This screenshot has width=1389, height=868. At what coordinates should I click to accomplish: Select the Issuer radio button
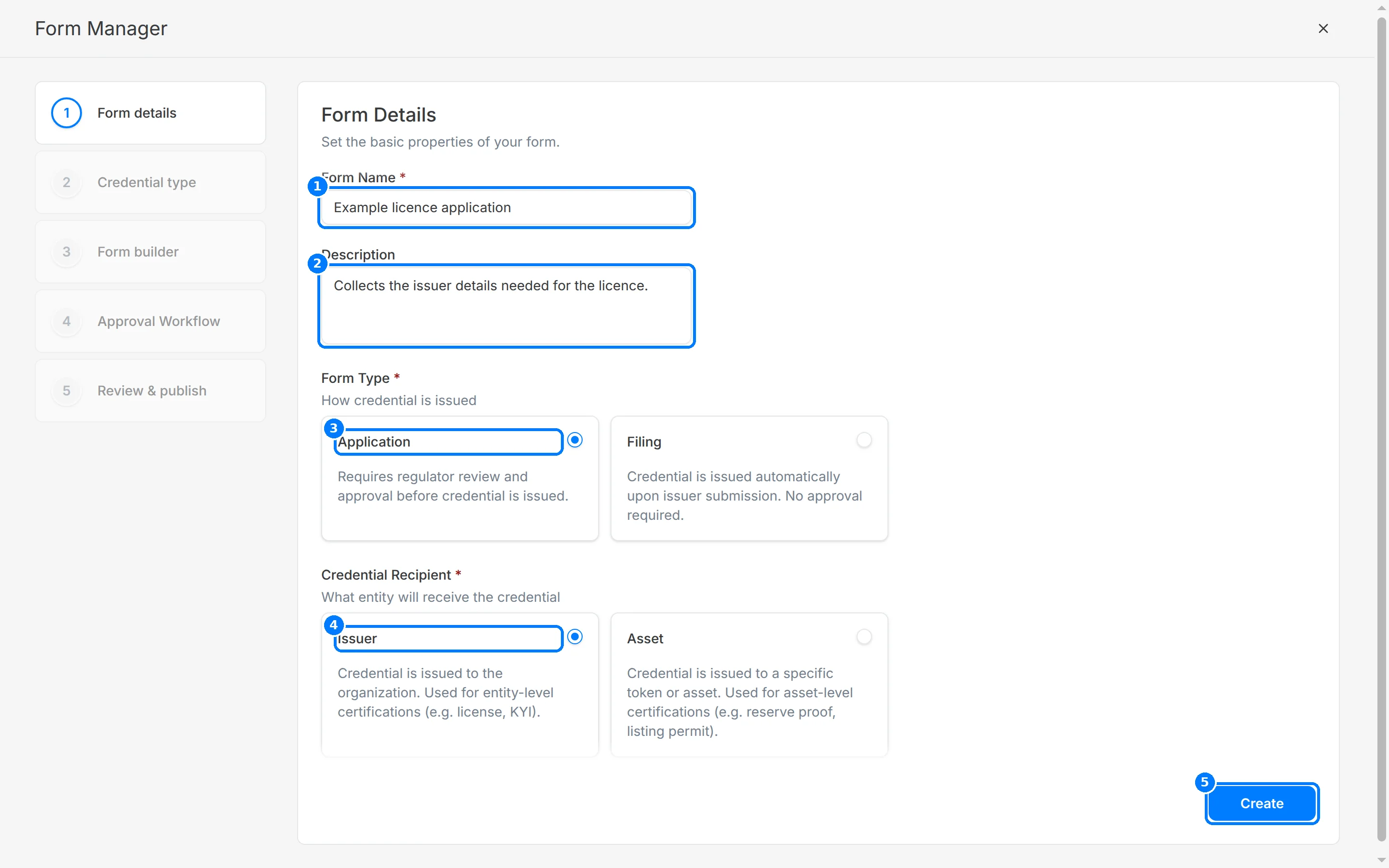point(574,637)
